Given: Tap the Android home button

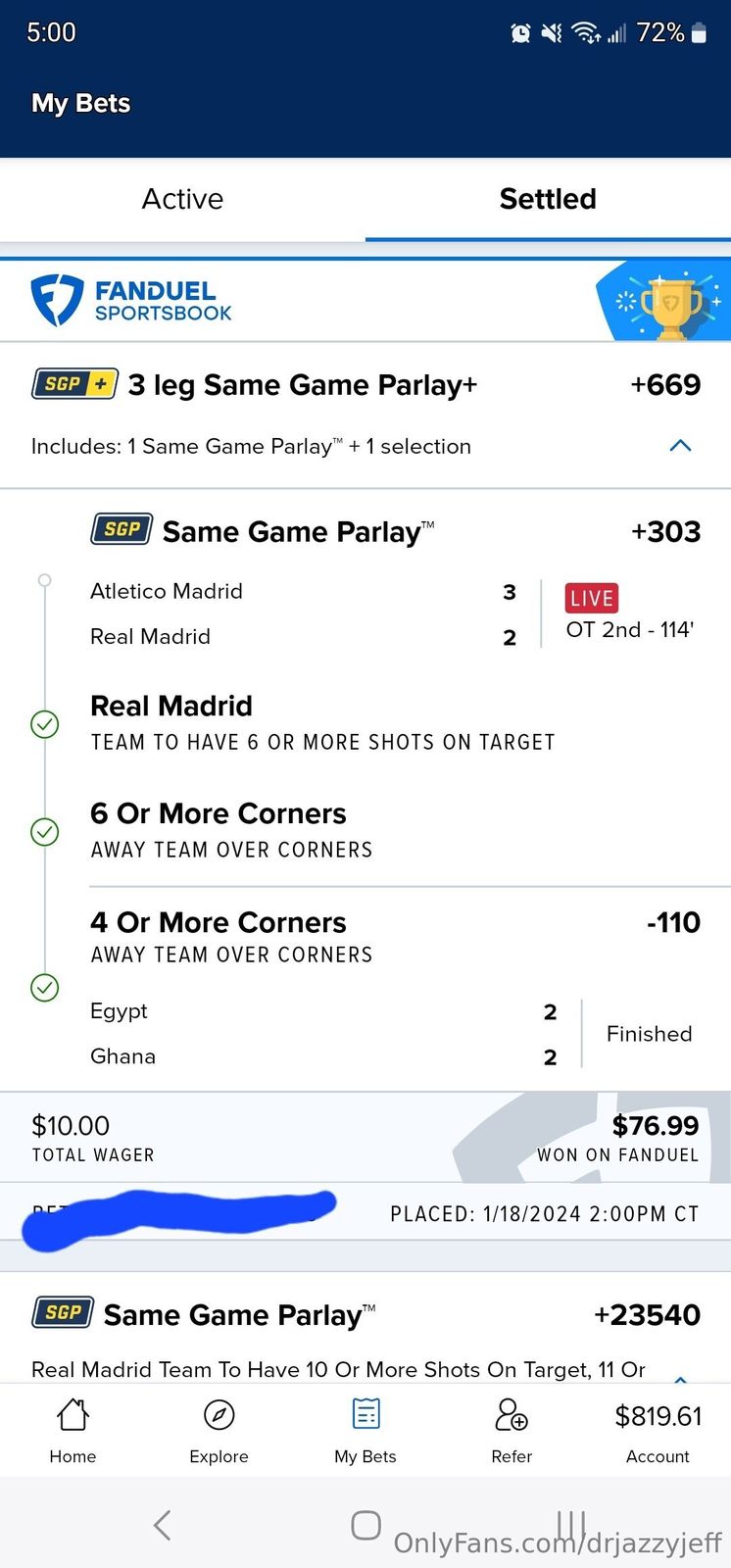Looking at the screenshot, I should (x=365, y=1525).
